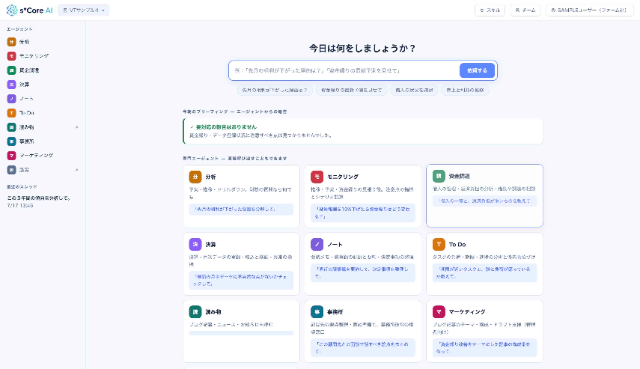Toggle the 設定 chevron in the sidebar
The height and width of the screenshot is (369, 640).
76,170
